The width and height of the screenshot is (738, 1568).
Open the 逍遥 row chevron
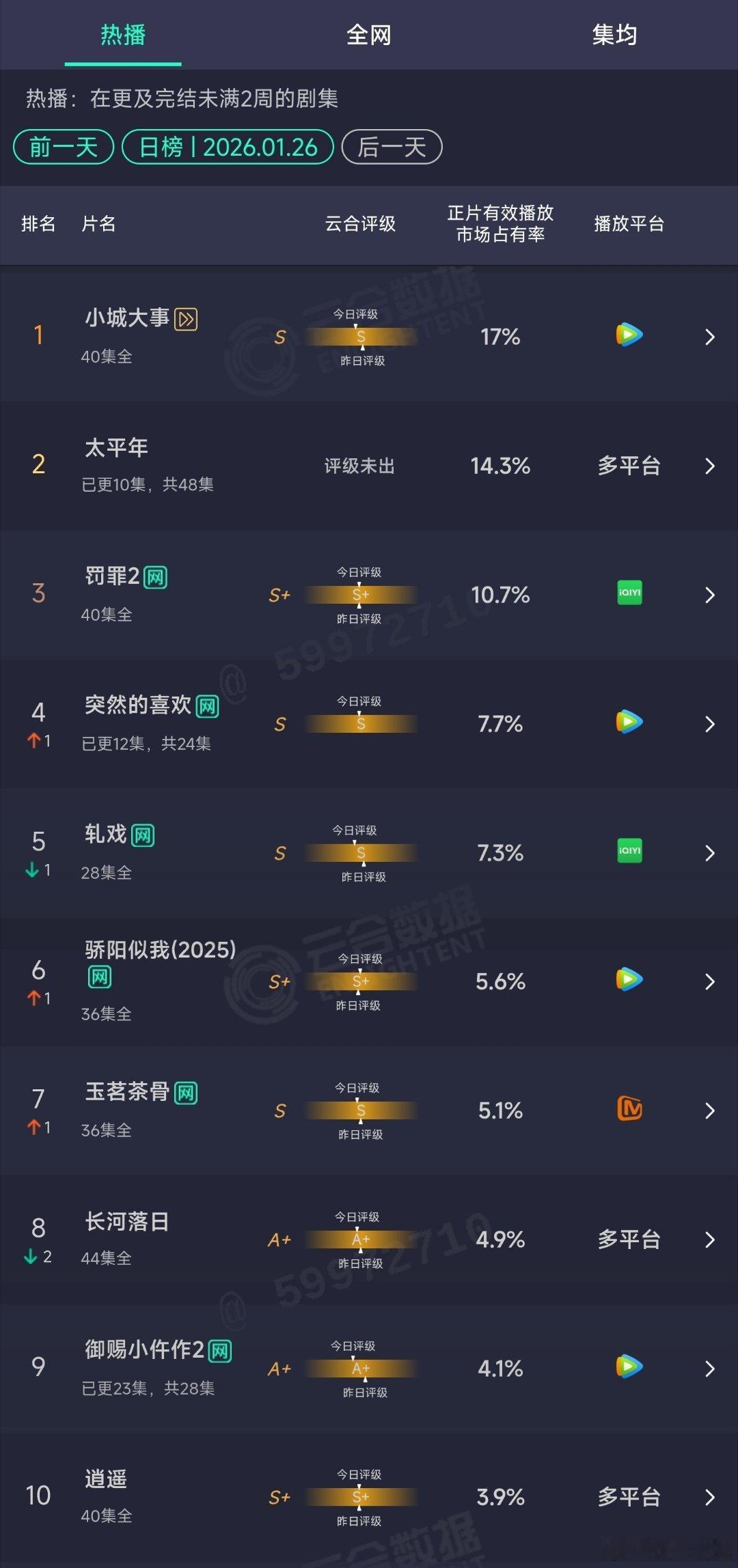[710, 1496]
